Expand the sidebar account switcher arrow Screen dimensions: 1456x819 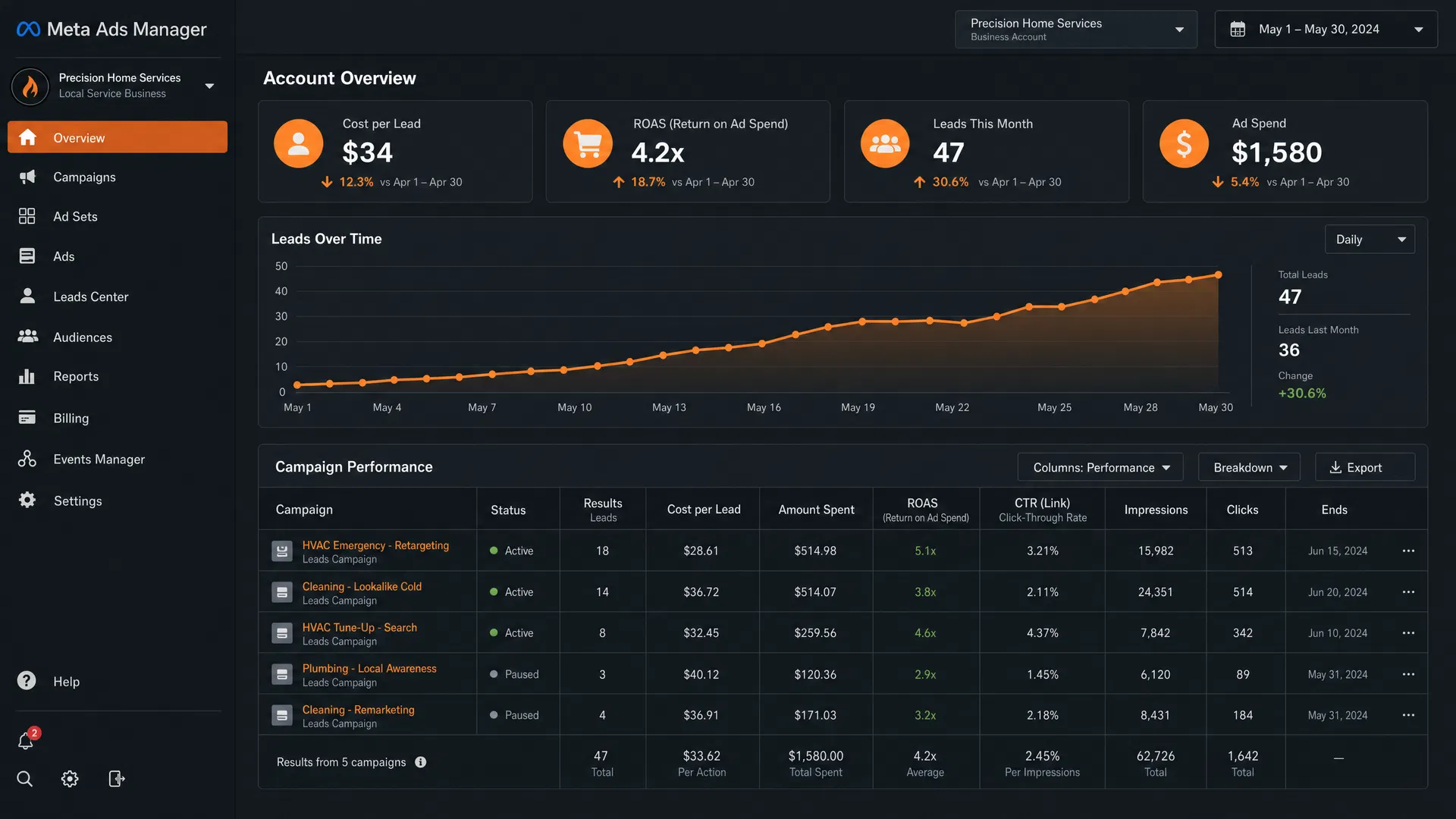(x=209, y=86)
